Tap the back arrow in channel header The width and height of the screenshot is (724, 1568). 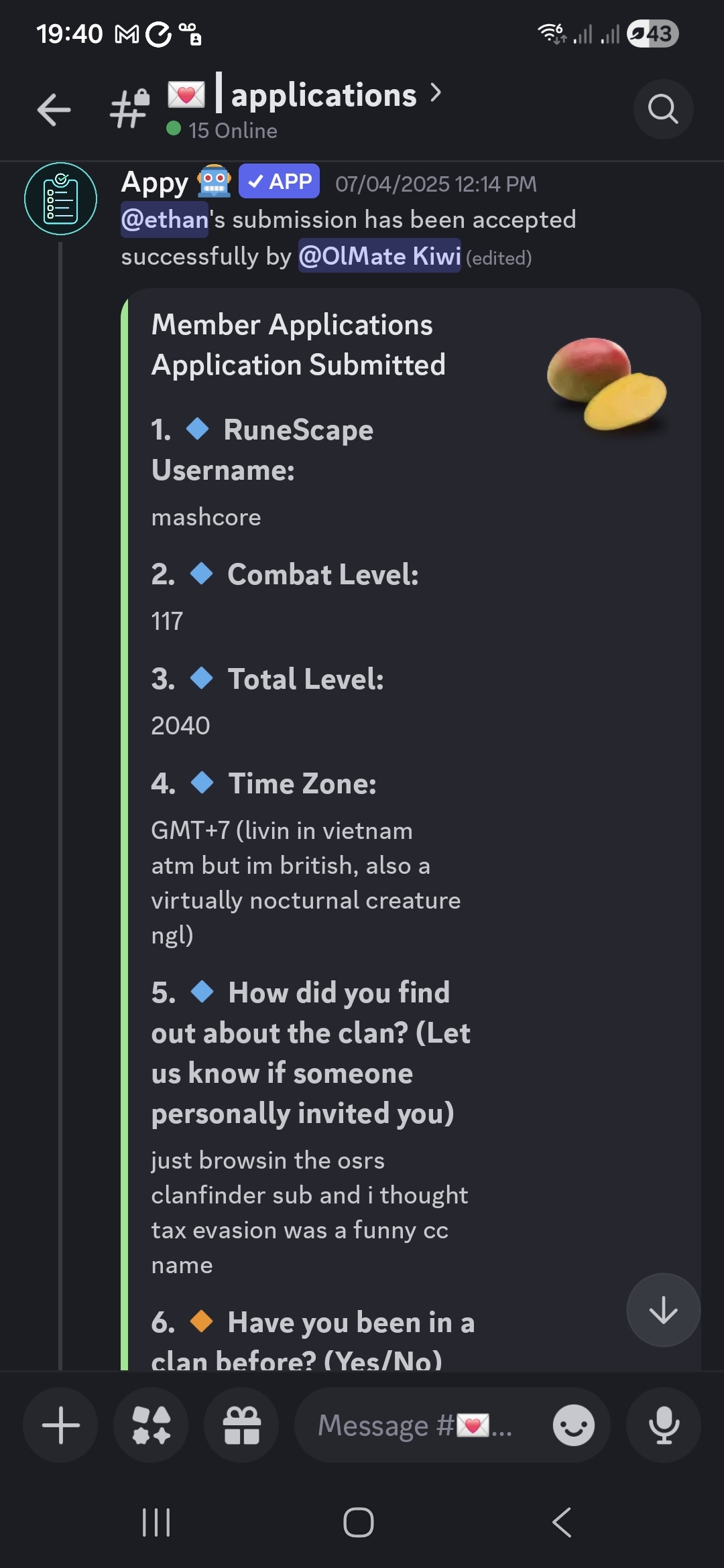[54, 110]
